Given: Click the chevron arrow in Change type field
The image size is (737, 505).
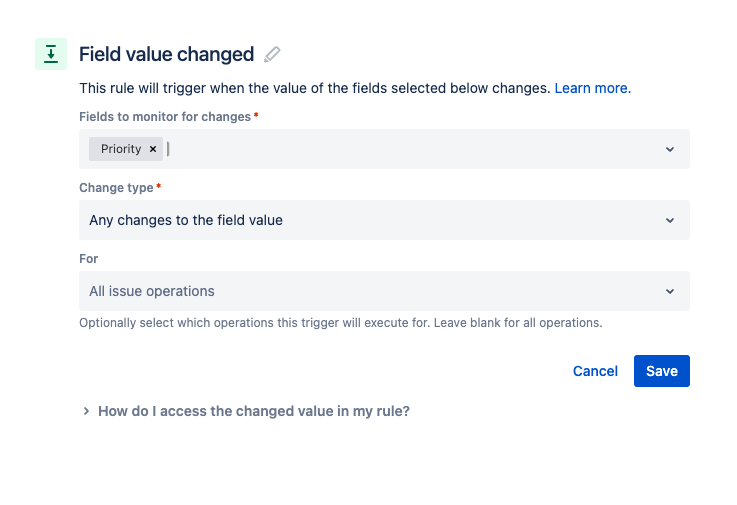Looking at the screenshot, I should pos(670,220).
